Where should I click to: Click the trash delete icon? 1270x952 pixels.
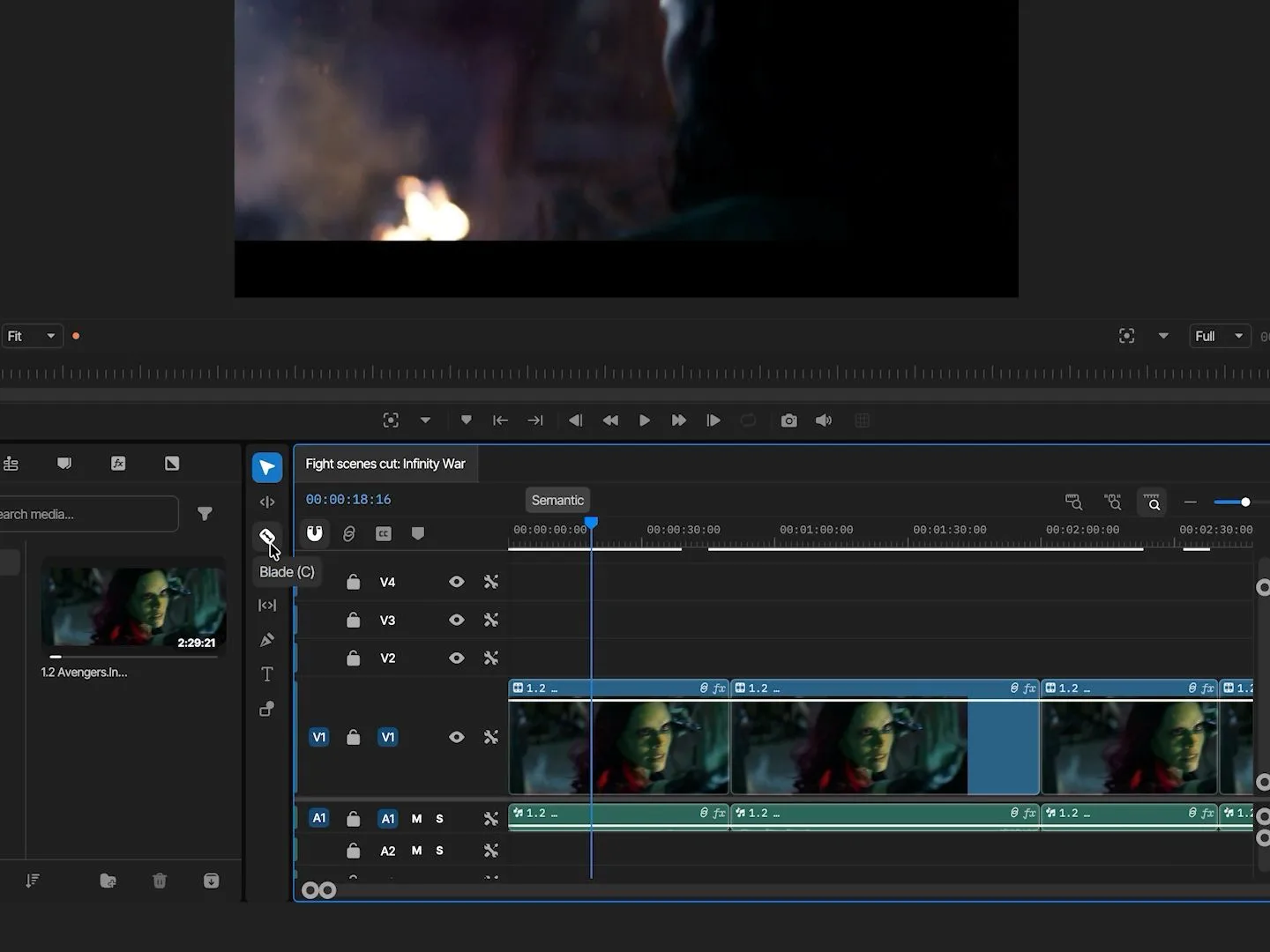160,881
